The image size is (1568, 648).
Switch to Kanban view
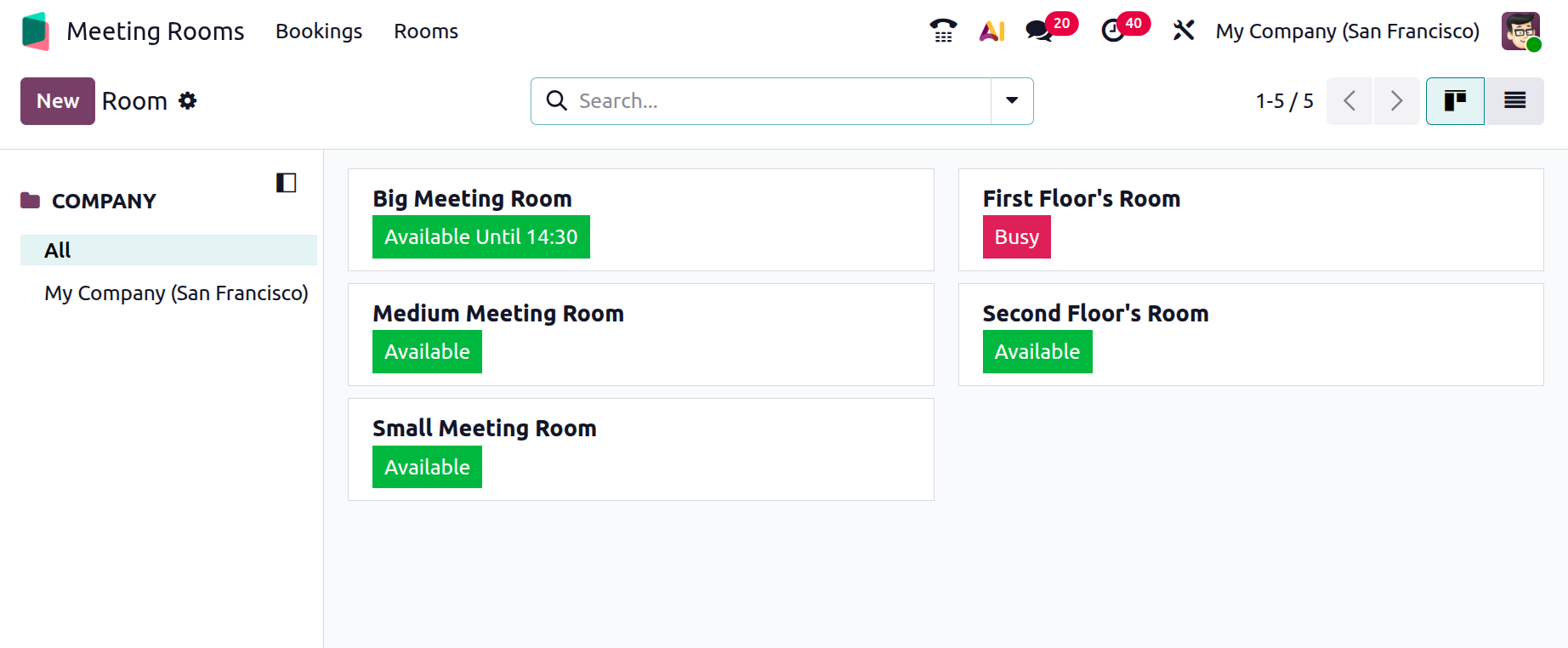pos(1455,101)
